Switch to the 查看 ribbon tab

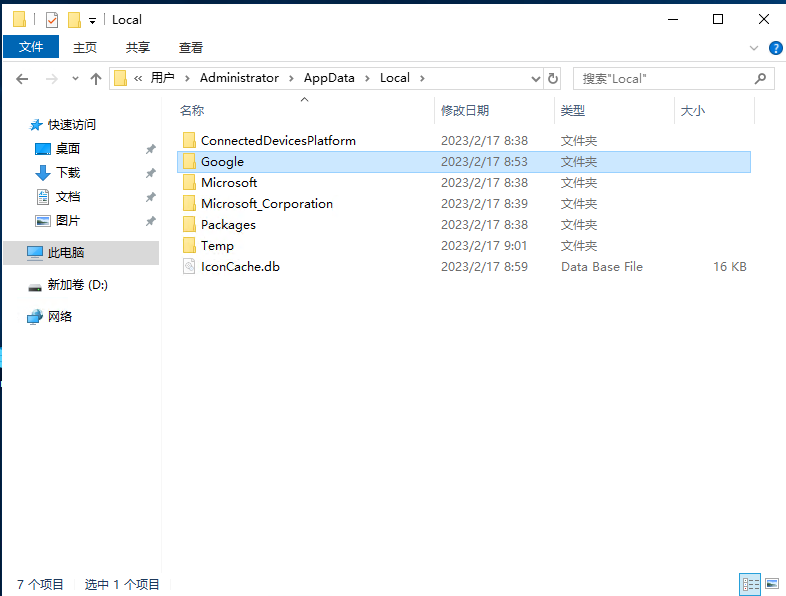click(191, 47)
